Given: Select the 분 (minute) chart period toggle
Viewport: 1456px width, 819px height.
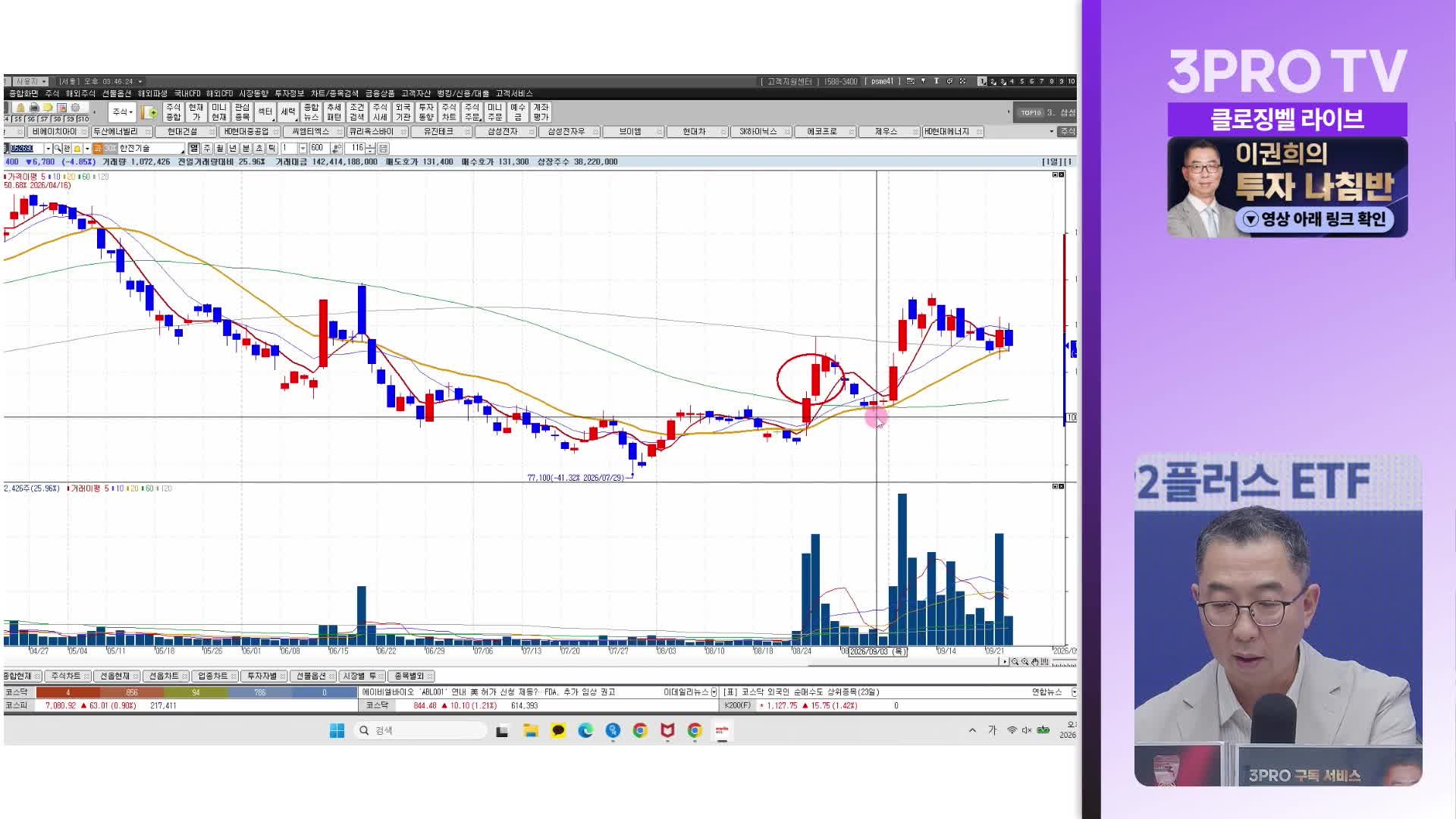Looking at the screenshot, I should click(x=246, y=149).
